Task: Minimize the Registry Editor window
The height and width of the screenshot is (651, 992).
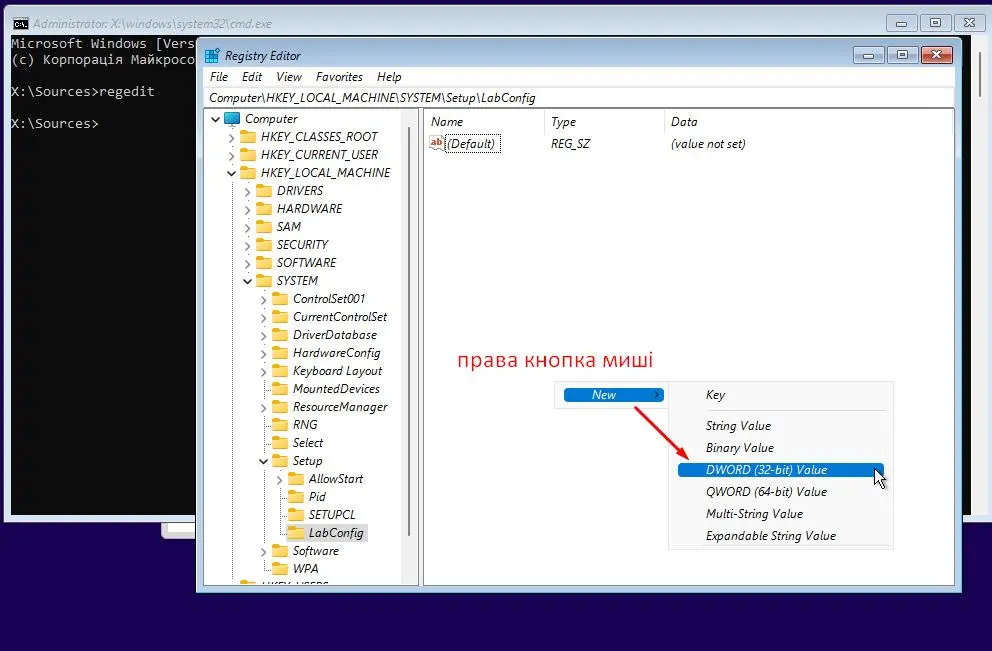Action: pos(869,56)
